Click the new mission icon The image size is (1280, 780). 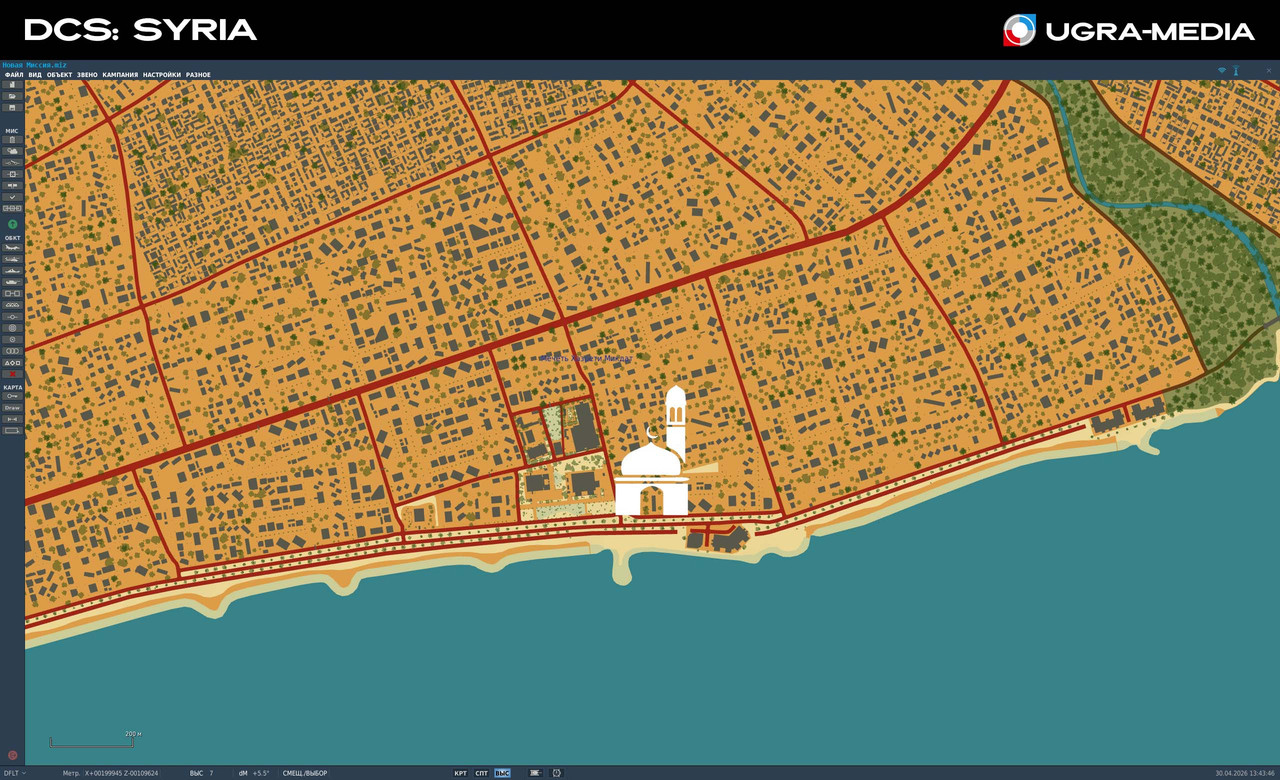pyautogui.click(x=13, y=85)
